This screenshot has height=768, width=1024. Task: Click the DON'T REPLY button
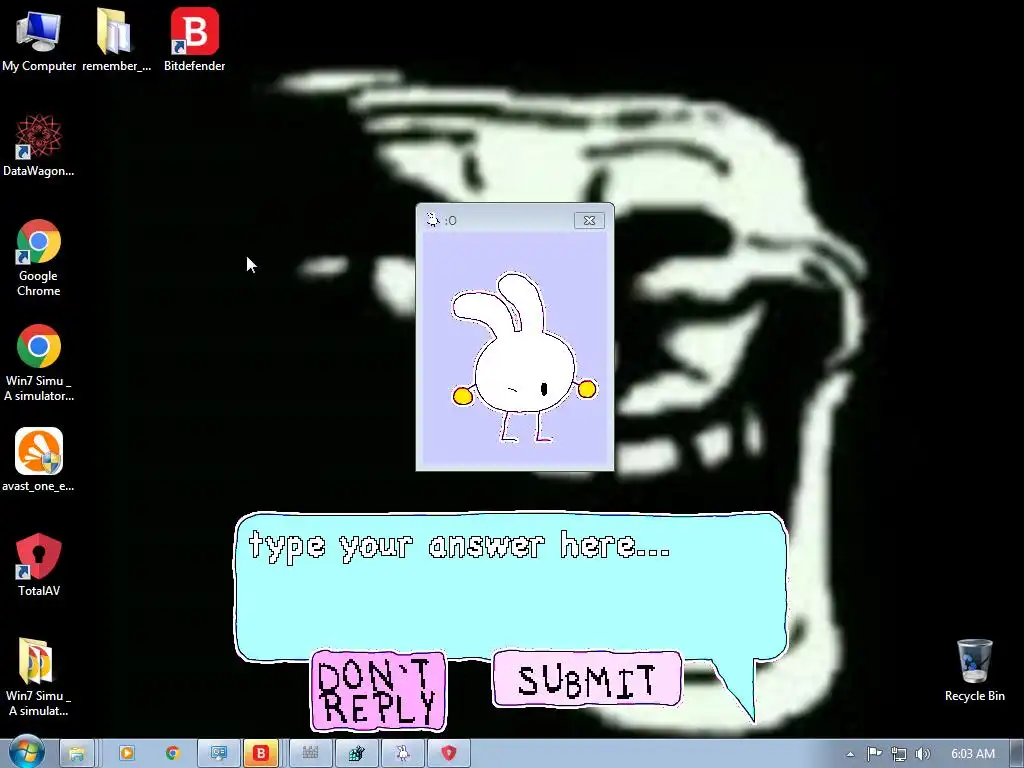coord(379,691)
